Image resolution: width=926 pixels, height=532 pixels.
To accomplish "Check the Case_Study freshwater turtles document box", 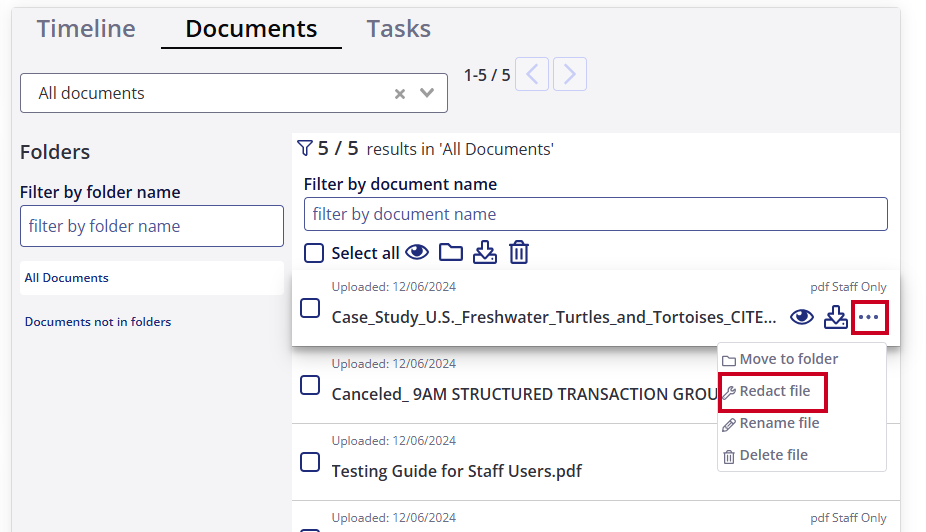I will [310, 308].
